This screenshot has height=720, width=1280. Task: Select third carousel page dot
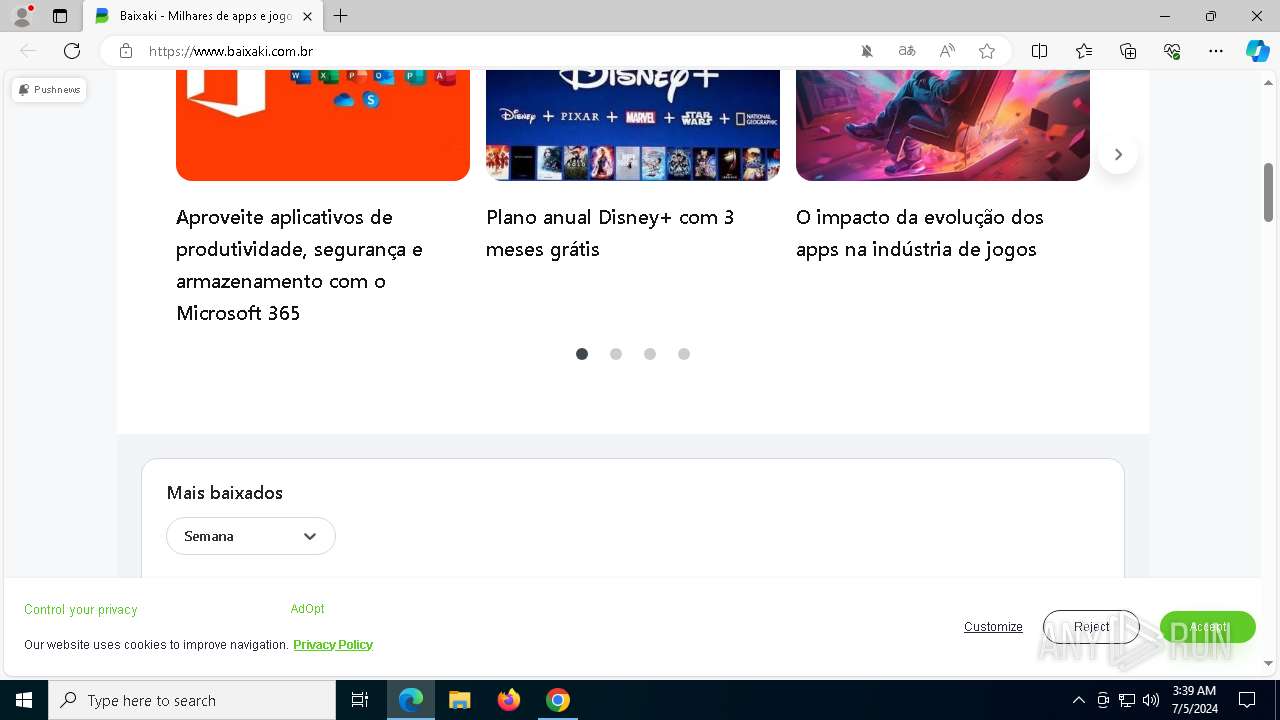[x=650, y=354]
